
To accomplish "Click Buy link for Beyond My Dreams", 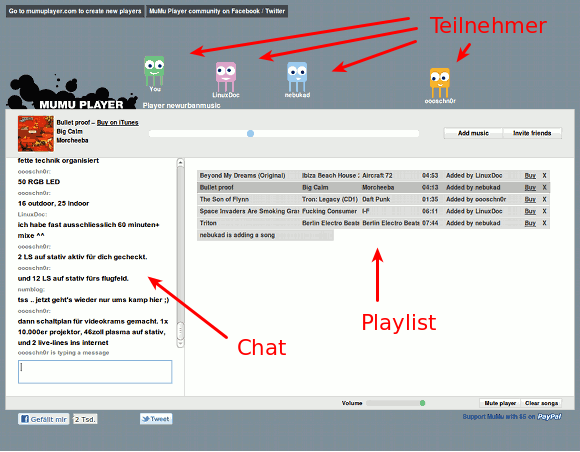I will [x=530, y=175].
